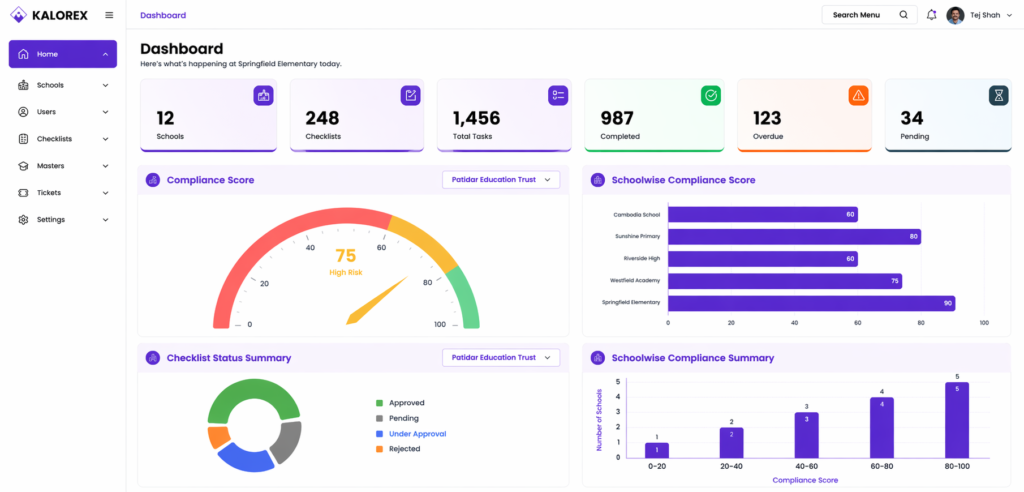Click the 0-20 compliance column bar
Screen dimensions: 1024x492
point(657,450)
